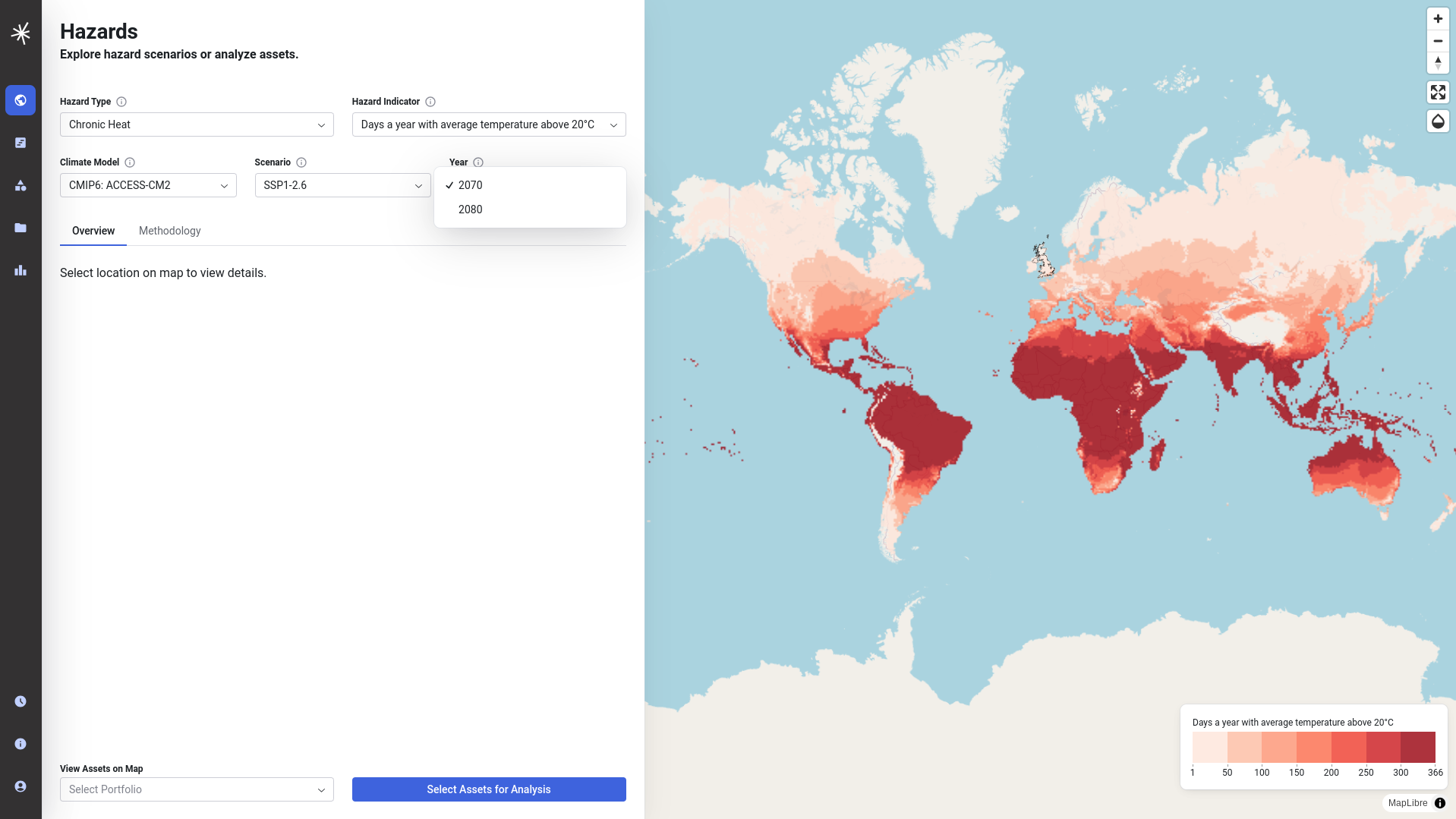
Task: Click the darkest red legend swatch
Action: (x=1417, y=747)
